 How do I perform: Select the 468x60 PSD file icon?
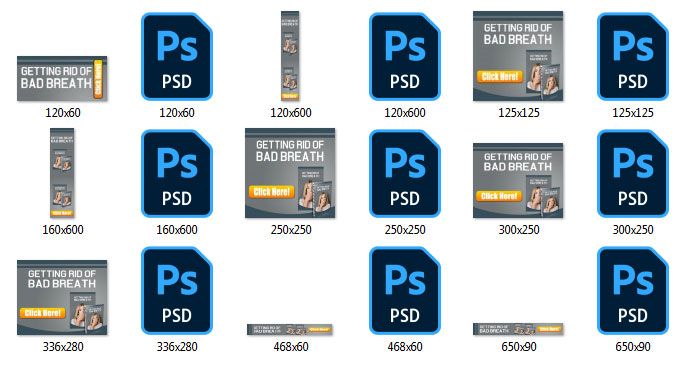pyautogui.click(x=405, y=291)
